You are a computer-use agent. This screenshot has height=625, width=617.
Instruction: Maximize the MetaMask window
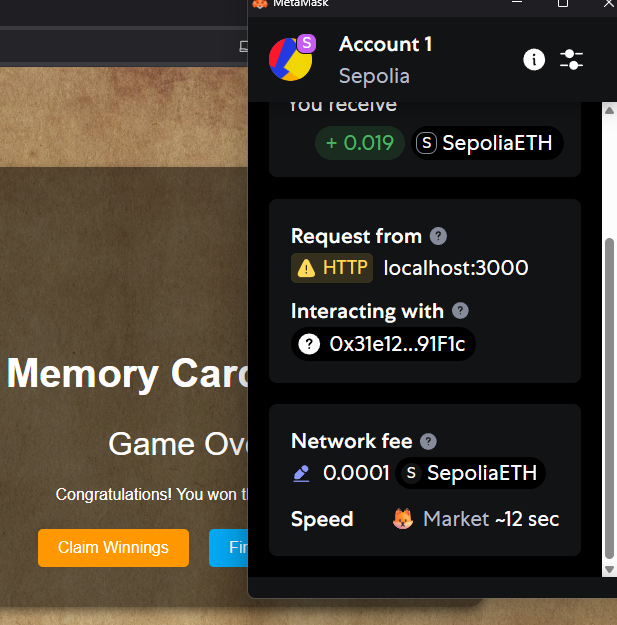[x=563, y=3]
